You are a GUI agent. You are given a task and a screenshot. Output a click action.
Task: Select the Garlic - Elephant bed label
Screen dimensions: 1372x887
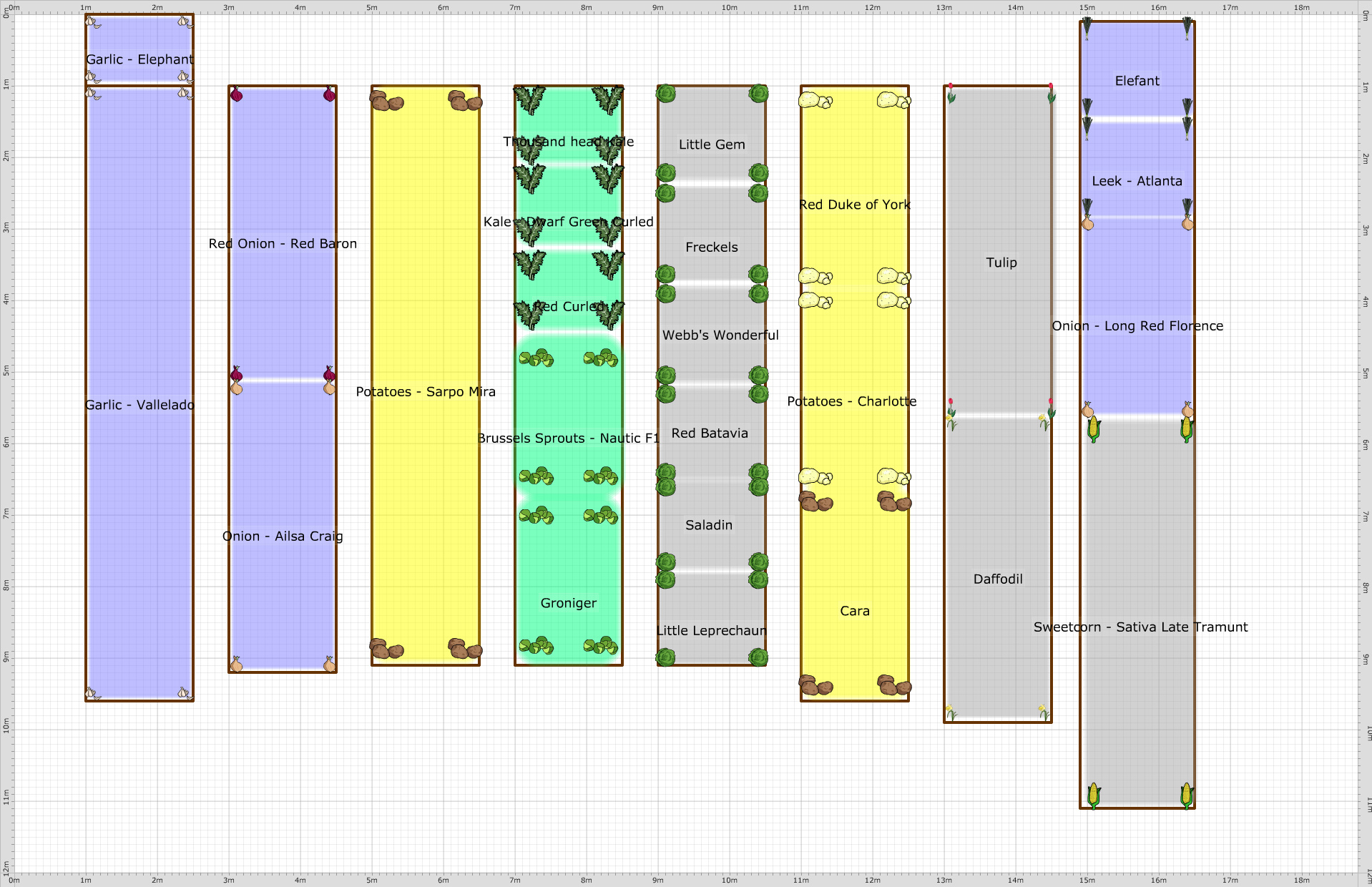point(139,59)
